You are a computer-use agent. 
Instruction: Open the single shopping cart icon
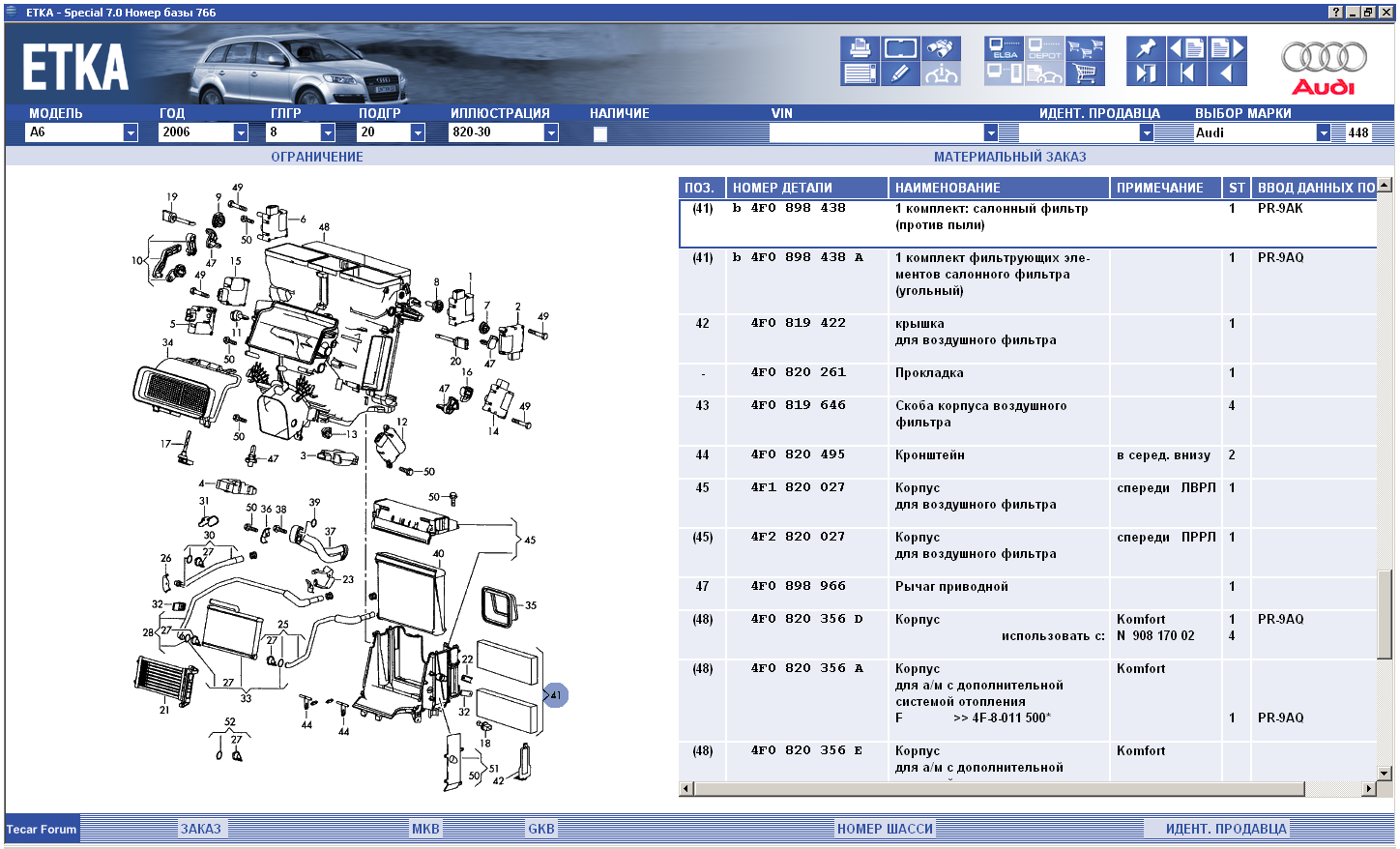coord(1086,73)
